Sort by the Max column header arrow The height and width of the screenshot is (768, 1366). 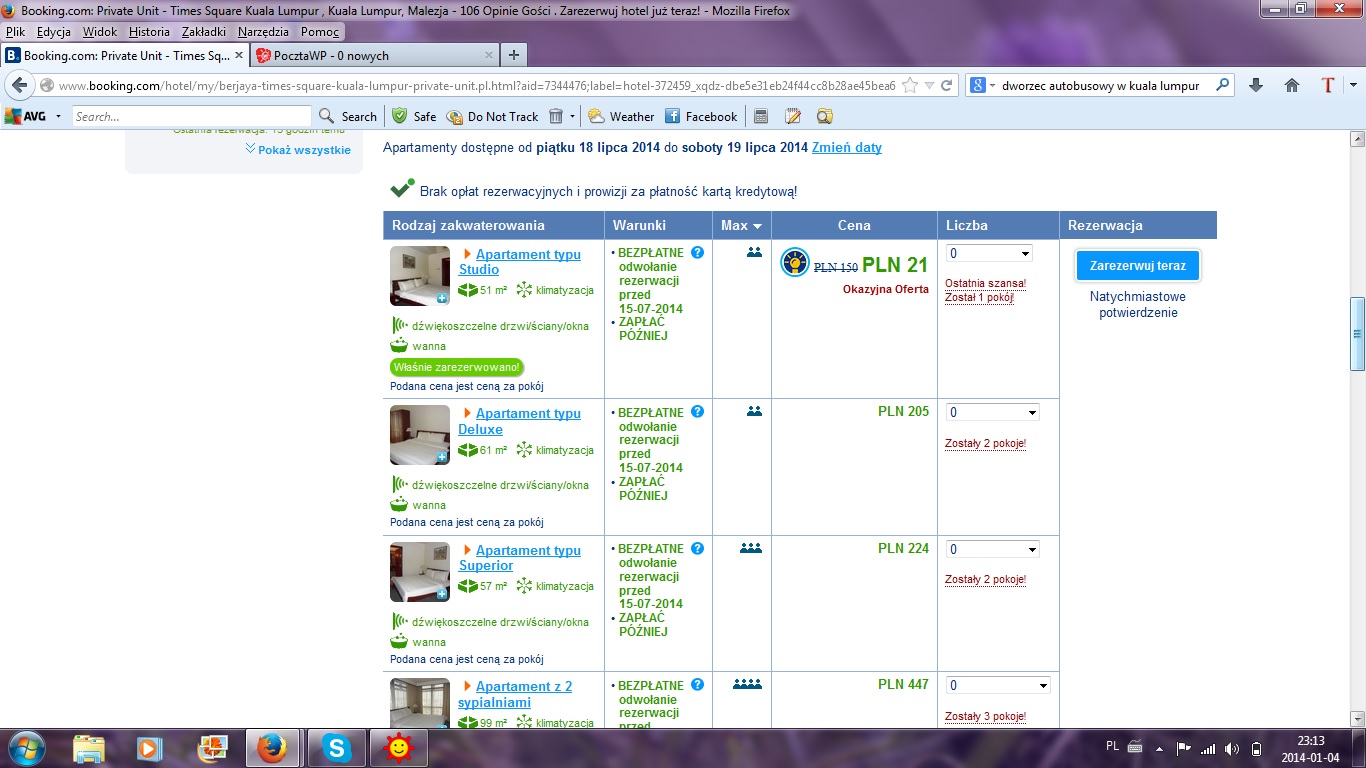click(757, 226)
